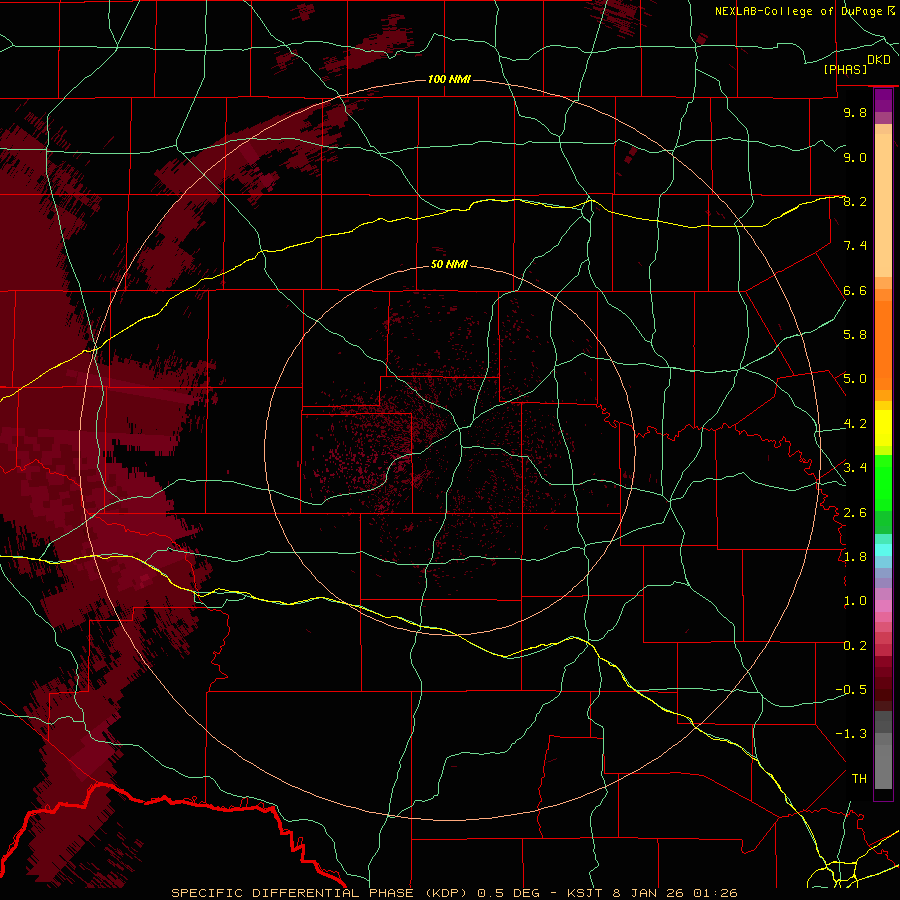Click the 9.0 value on the scale

[855, 157]
